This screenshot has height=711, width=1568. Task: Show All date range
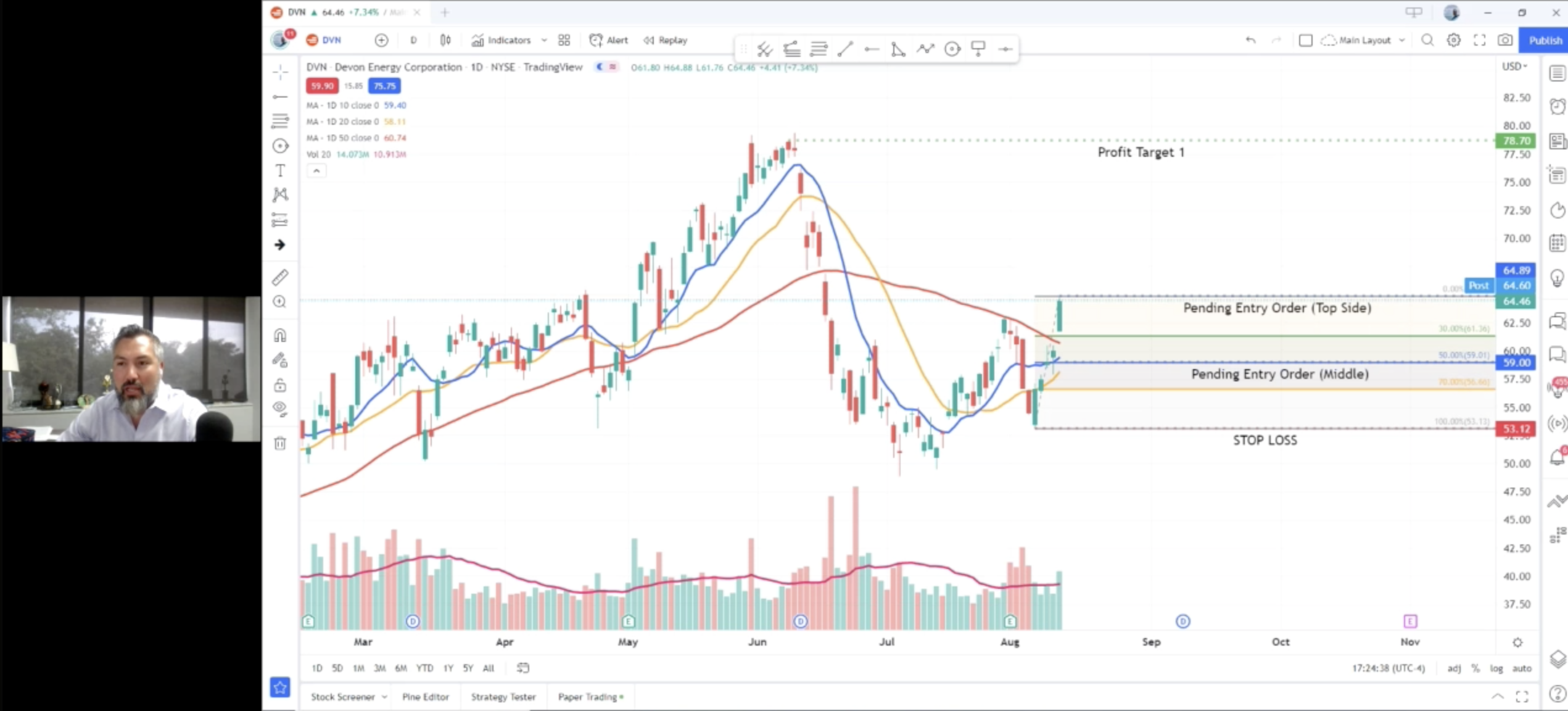tap(489, 668)
